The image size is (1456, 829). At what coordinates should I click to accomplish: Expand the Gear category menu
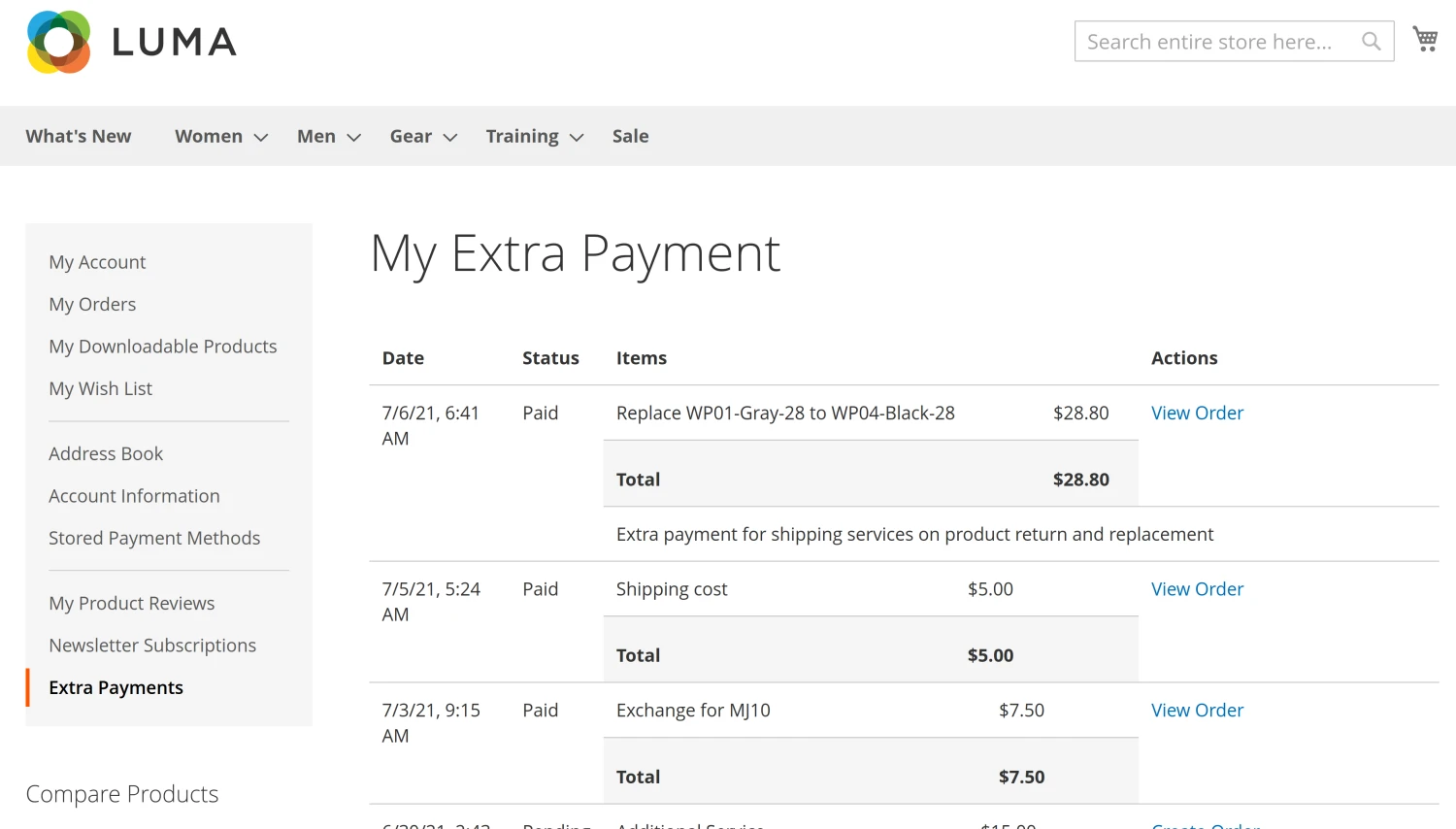click(x=411, y=136)
